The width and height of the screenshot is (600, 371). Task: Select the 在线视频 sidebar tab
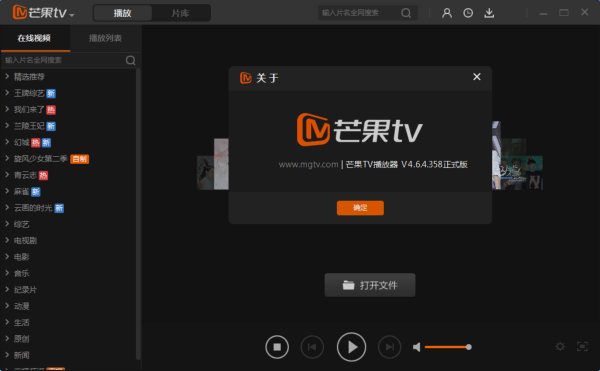click(34, 38)
